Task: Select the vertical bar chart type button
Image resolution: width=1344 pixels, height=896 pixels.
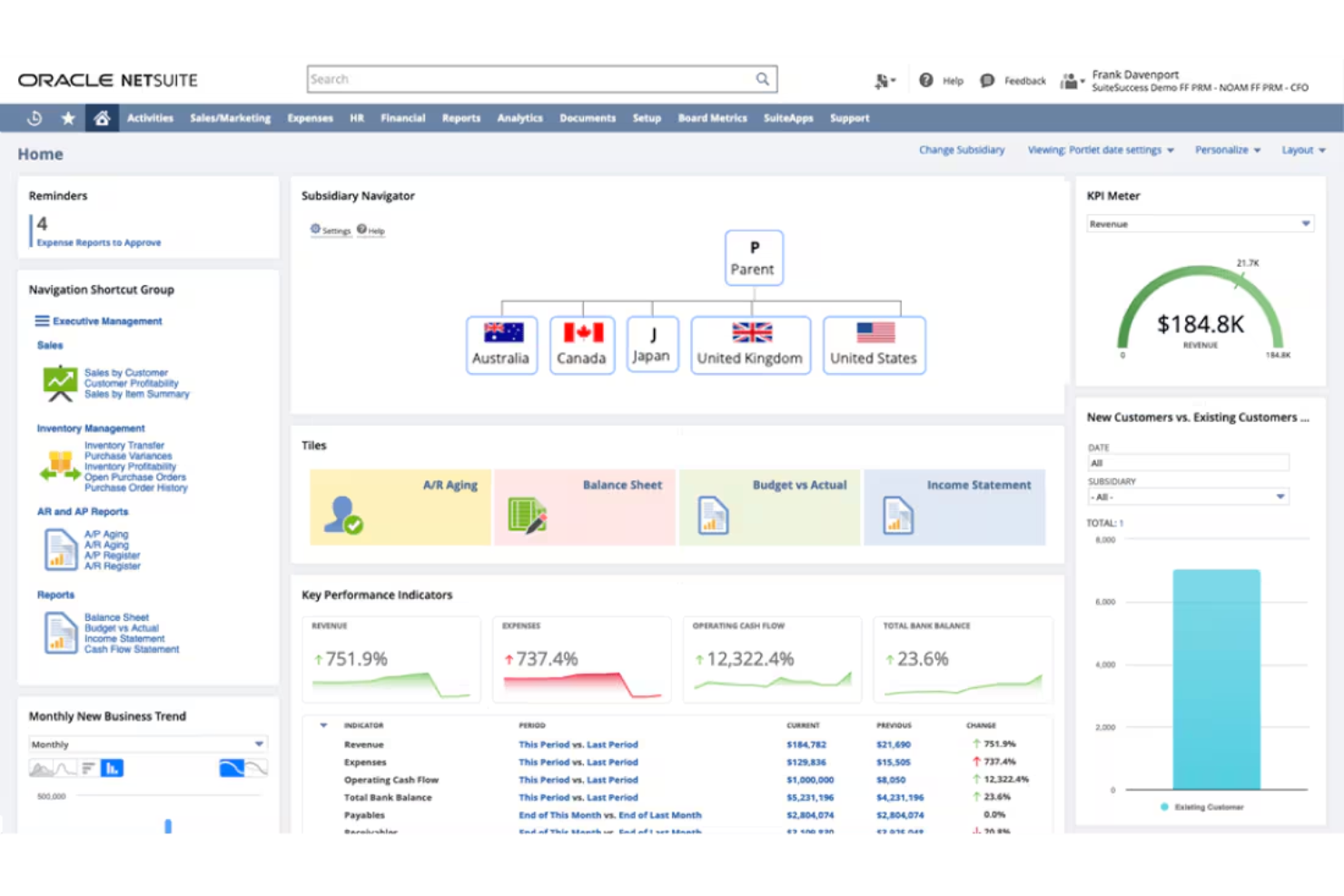Action: tap(112, 769)
